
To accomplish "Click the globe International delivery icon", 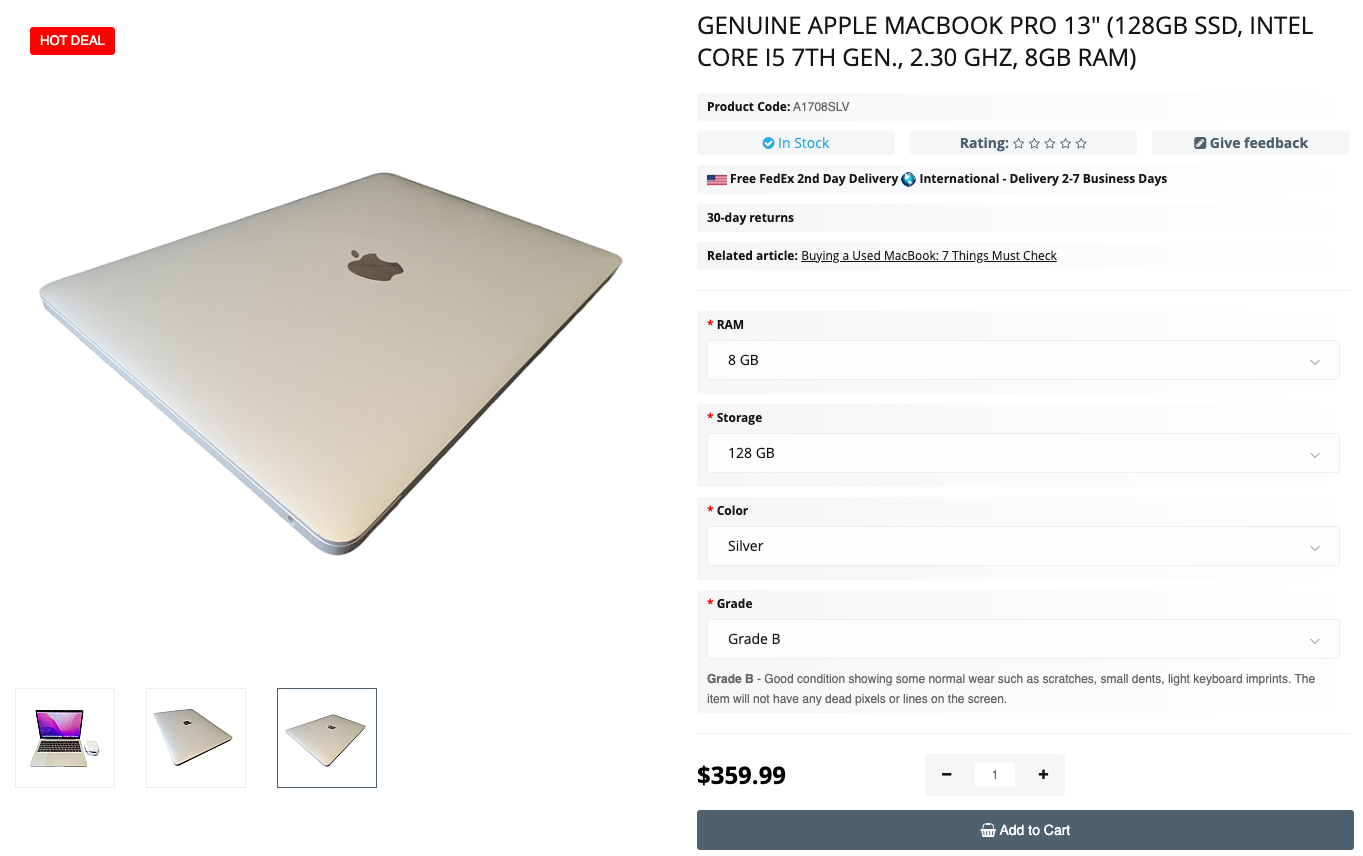I will (908, 179).
